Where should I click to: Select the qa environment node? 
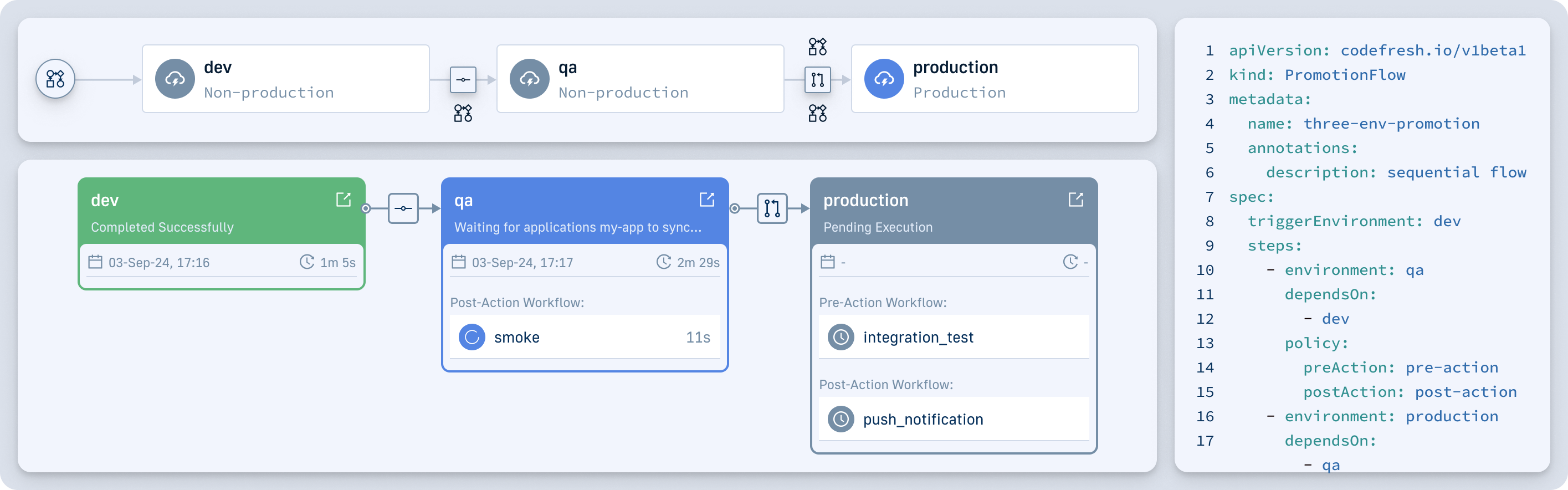640,79
